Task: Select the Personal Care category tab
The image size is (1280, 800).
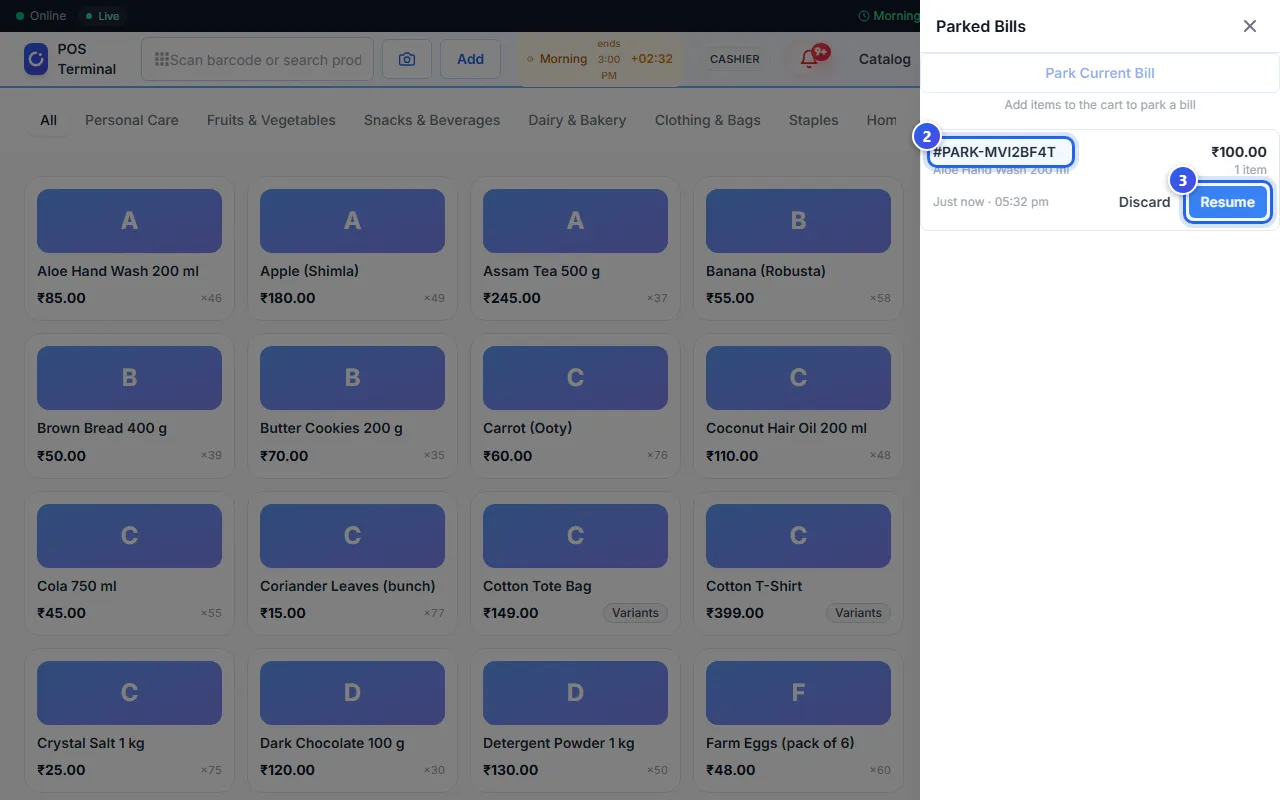Action: (132, 120)
